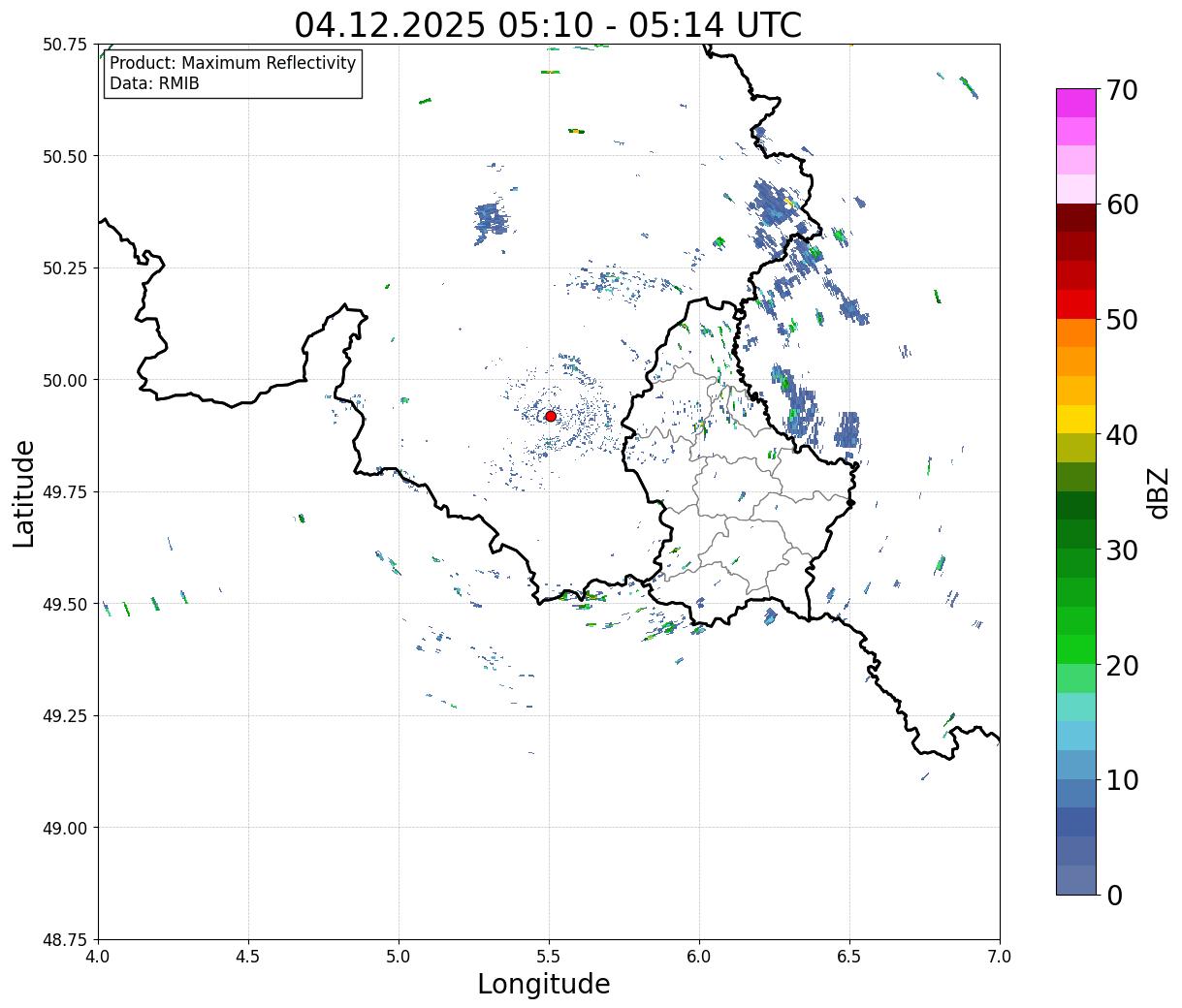Viewport: 1182px width, 1008px height.
Task: Click the latitude tick label 48.75
Action: click(x=65, y=940)
